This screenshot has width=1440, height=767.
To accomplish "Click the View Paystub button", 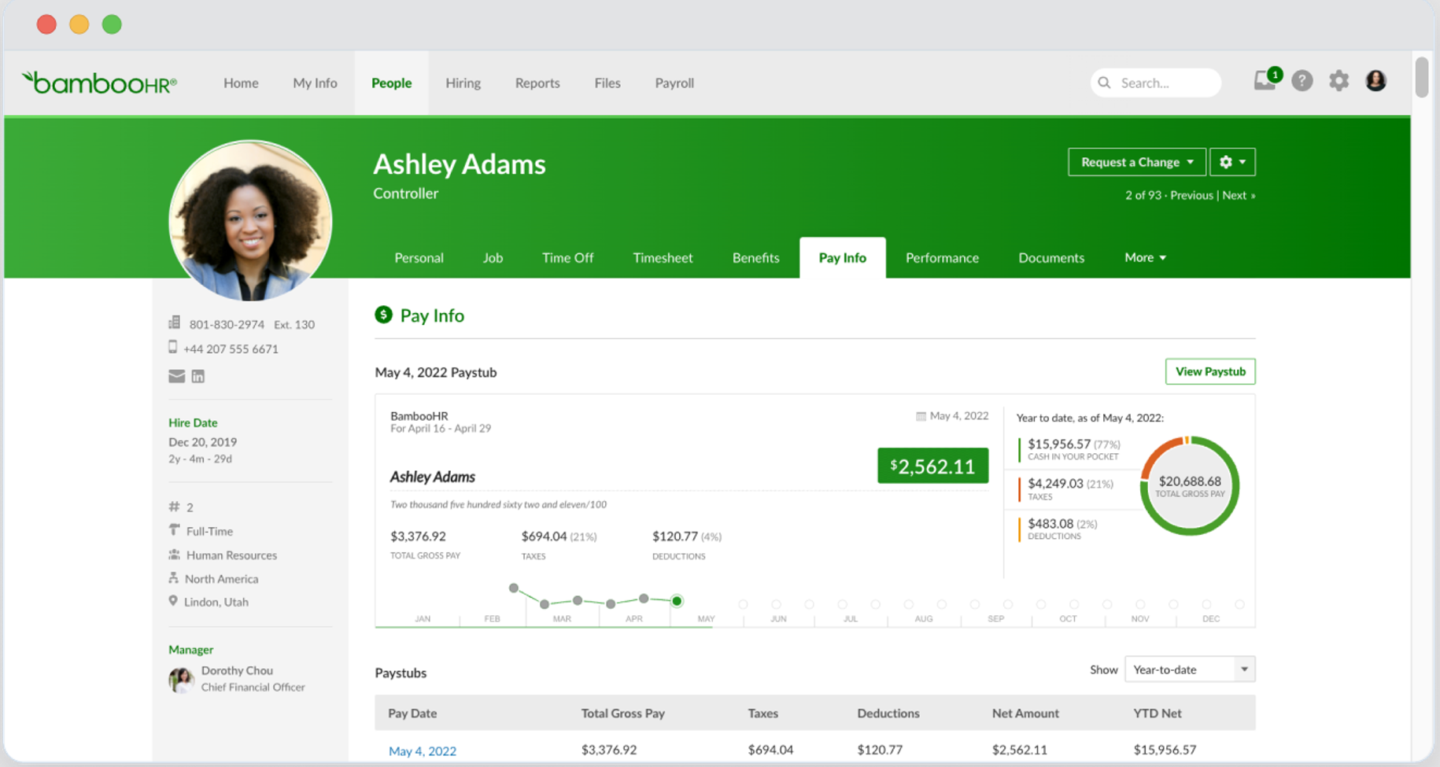I will (1210, 371).
